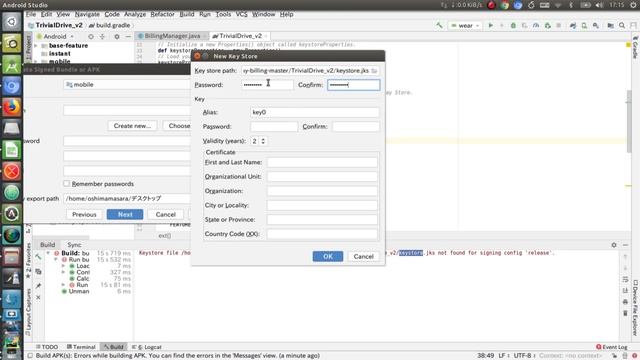
Task: Click the pin tab icon in Build panel
Action: coord(38,286)
